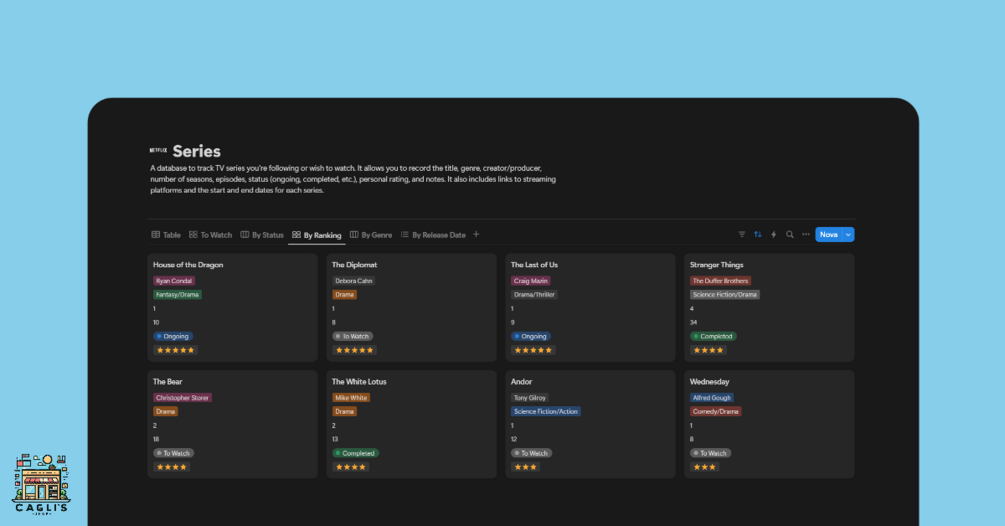Viewport: 1005px width, 526px height.
Task: Switch to the Table view tab
Action: click(166, 235)
